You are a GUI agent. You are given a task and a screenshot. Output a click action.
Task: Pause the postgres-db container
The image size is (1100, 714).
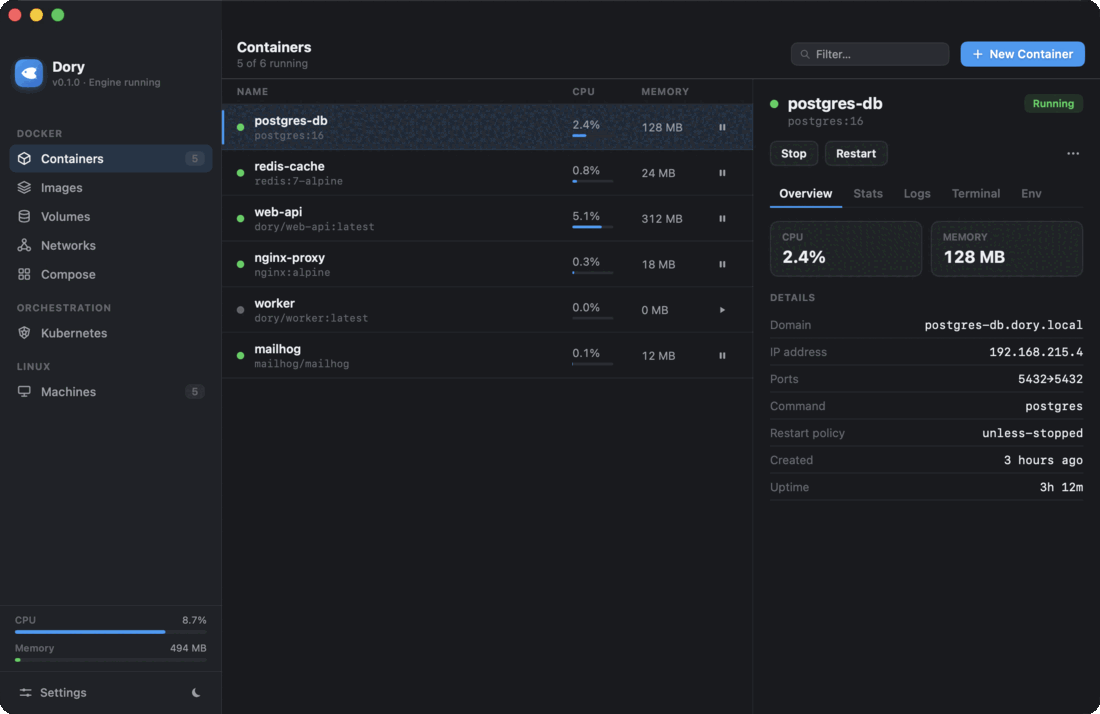pos(722,127)
